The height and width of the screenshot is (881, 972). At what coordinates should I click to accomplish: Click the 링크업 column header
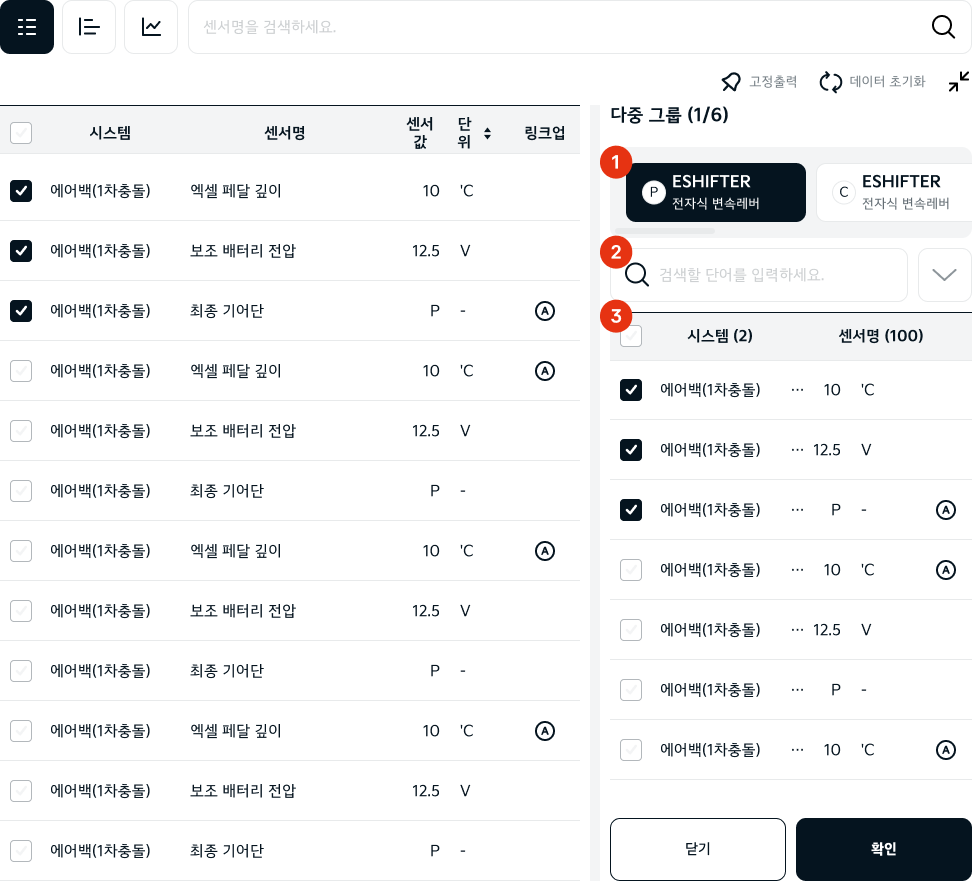tap(544, 133)
